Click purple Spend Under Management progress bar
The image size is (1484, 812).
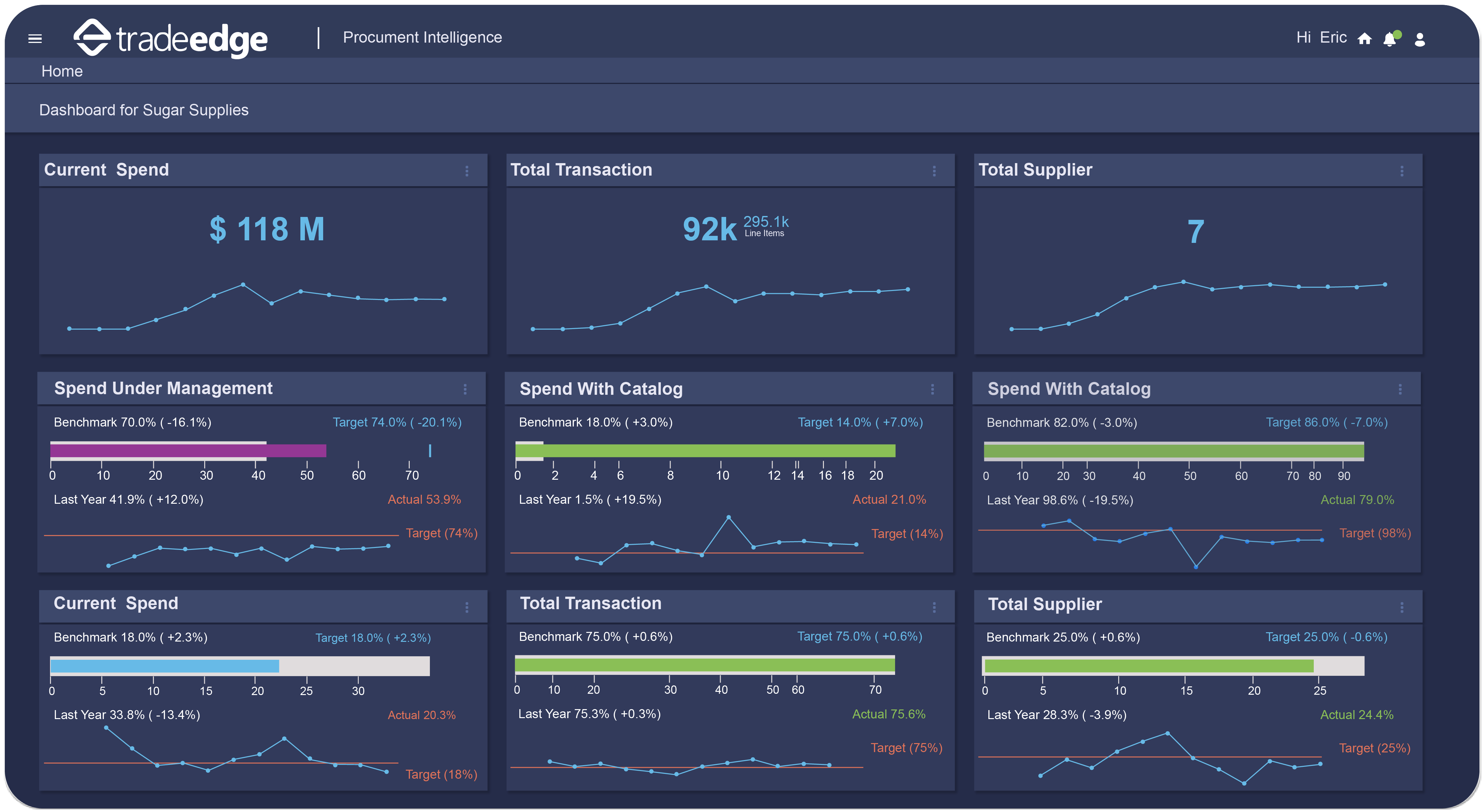click(188, 450)
